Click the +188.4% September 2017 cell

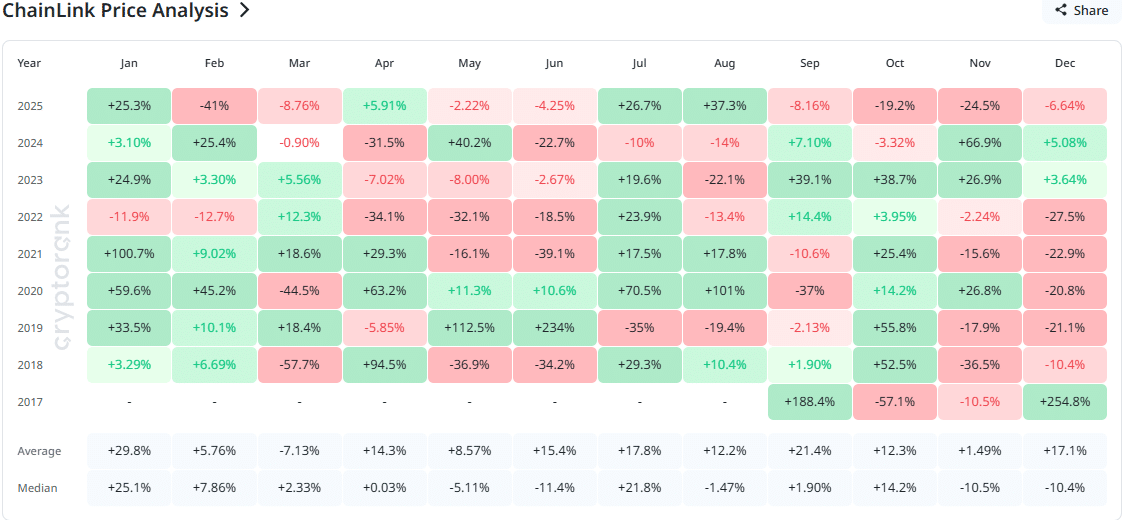click(x=810, y=402)
